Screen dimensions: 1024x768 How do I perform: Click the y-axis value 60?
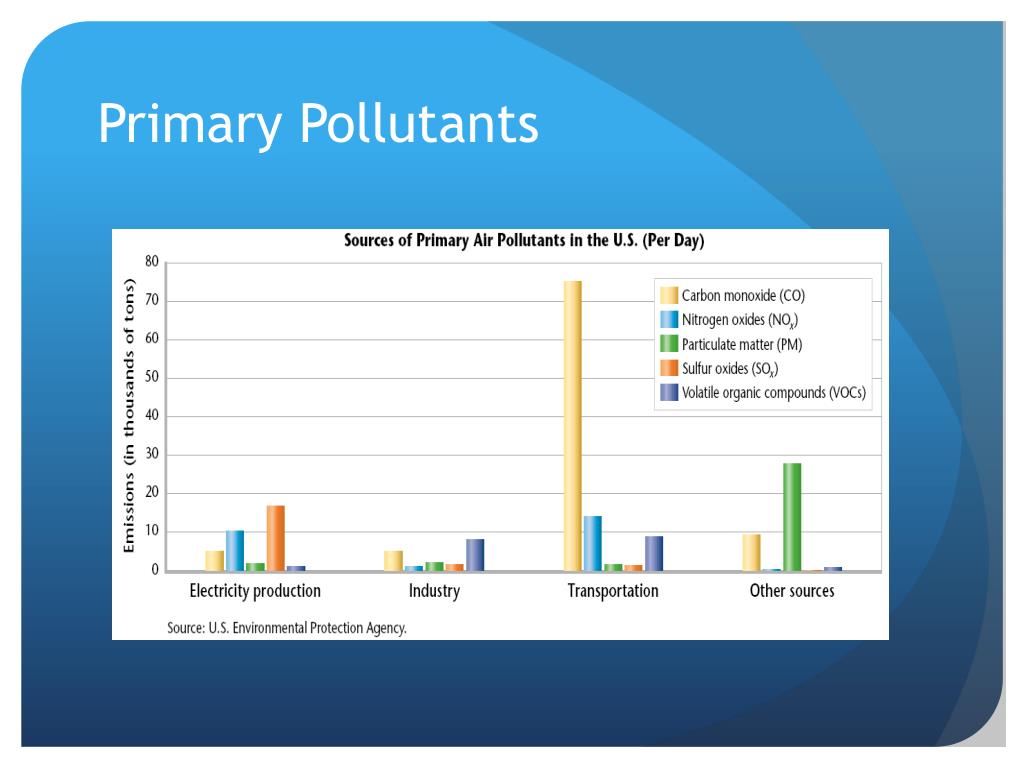(152, 338)
